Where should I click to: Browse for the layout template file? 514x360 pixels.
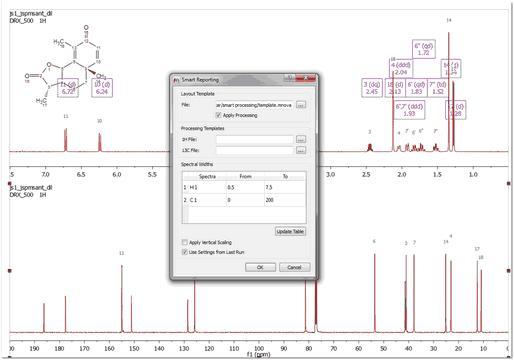click(x=301, y=105)
